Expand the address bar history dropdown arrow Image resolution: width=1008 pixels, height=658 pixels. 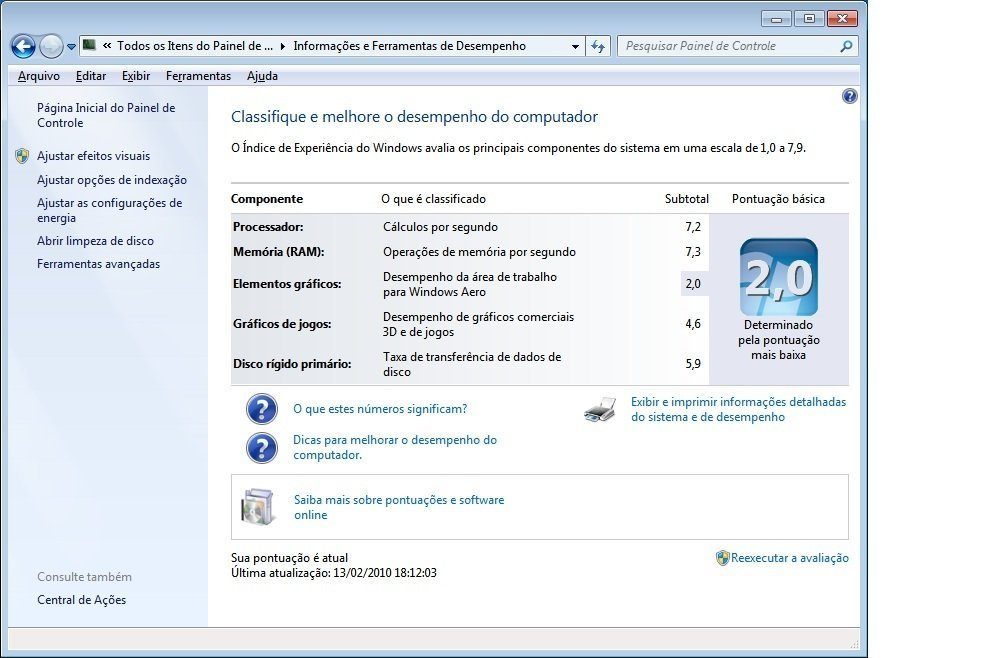coord(575,46)
